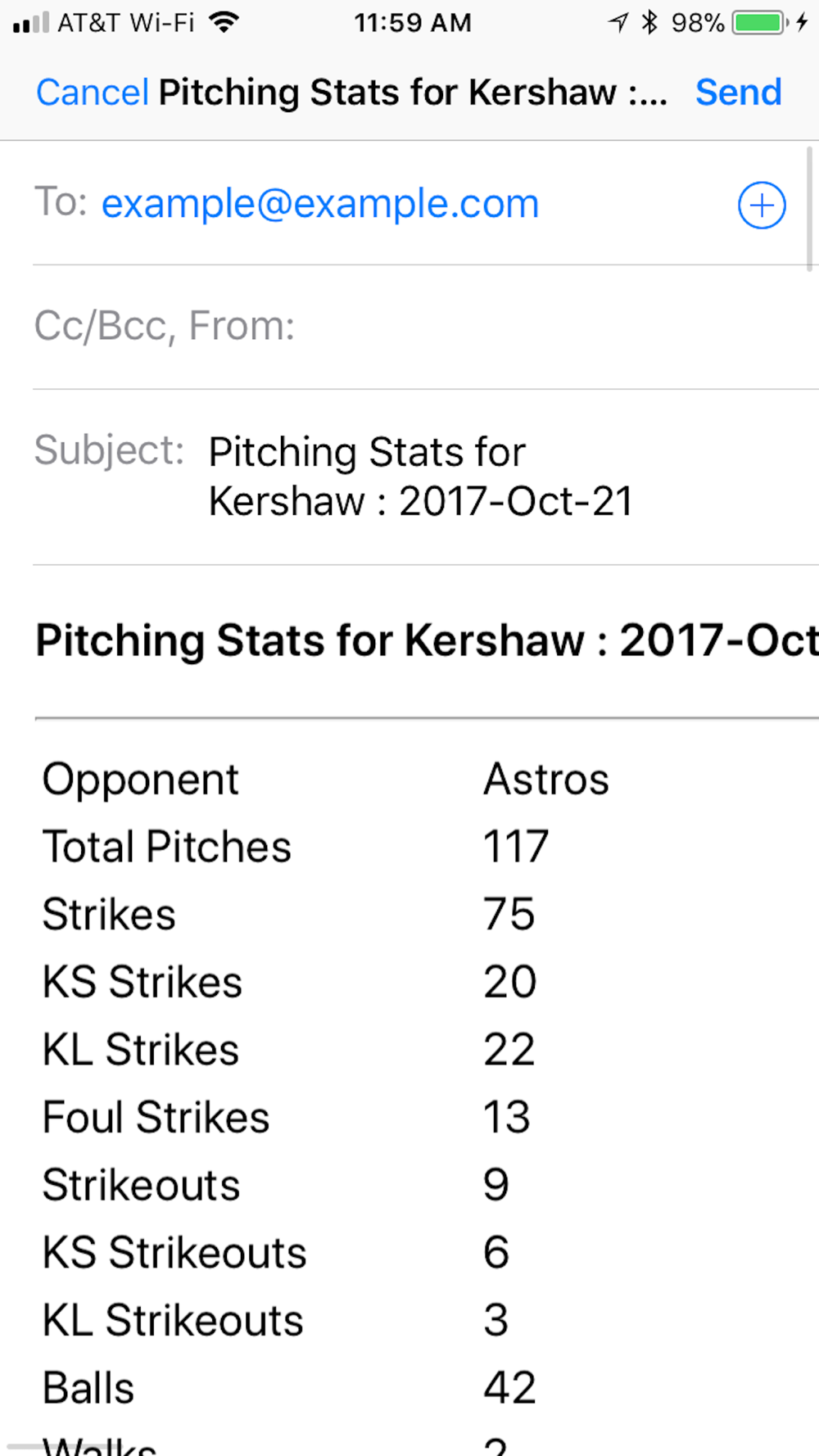Tap the clock in status bar
Image resolution: width=819 pixels, height=1456 pixels.
413,23
